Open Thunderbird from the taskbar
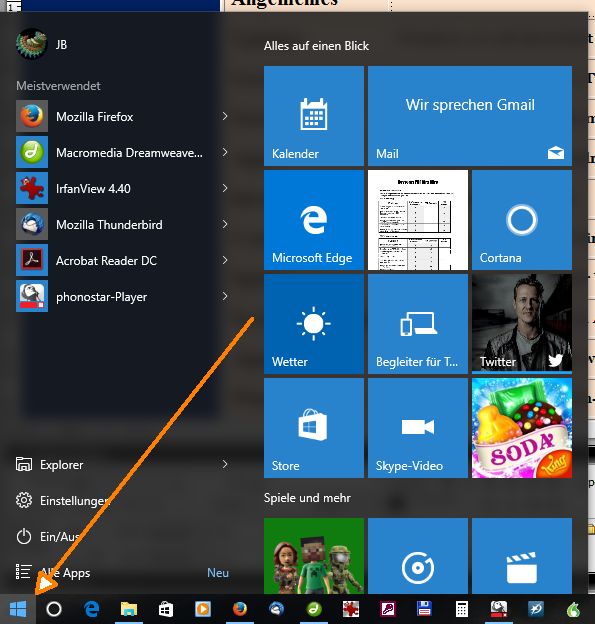 pos(277,609)
